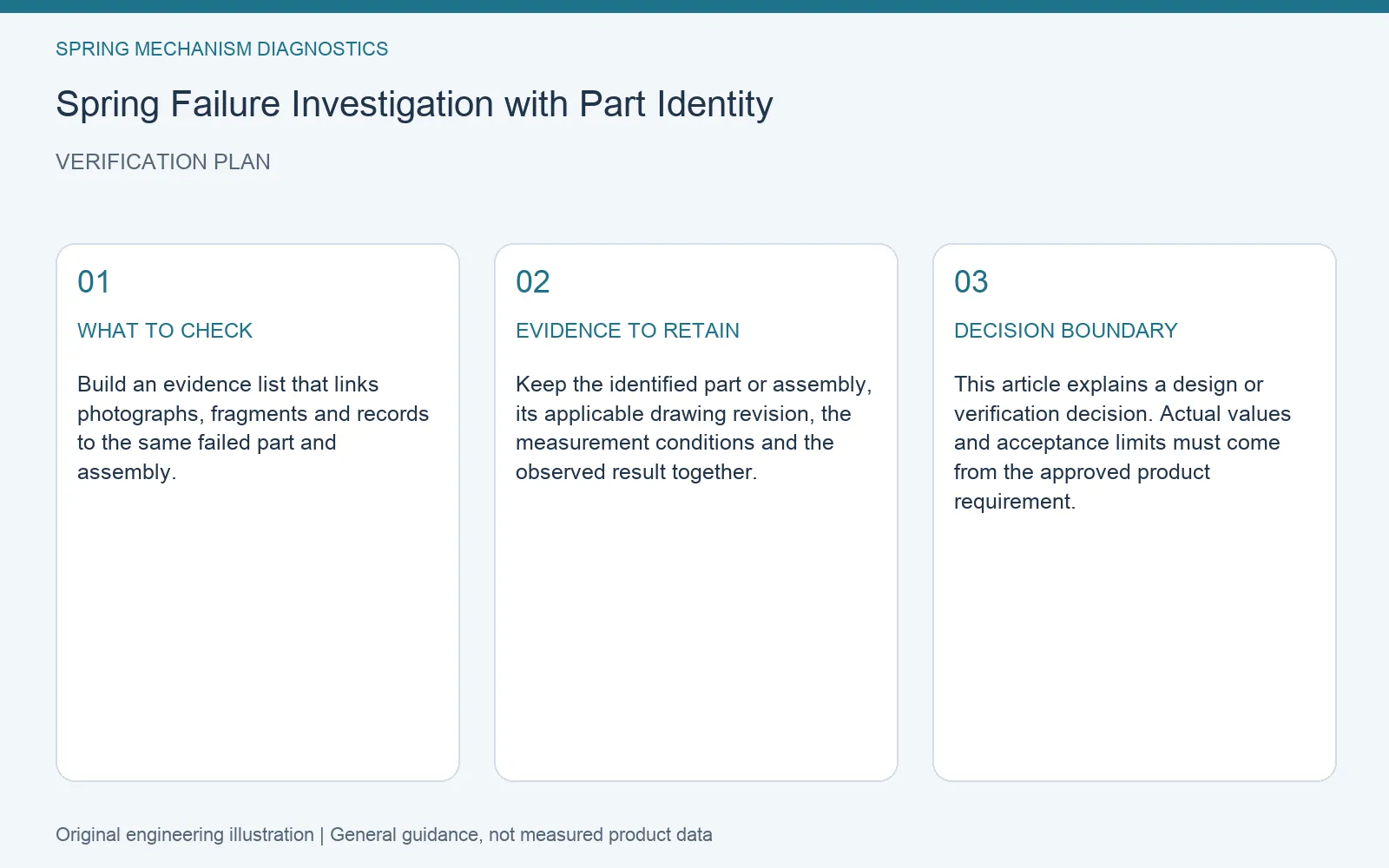Click the card number '03'
Image resolution: width=1389 pixels, height=868 pixels.
pyautogui.click(x=971, y=282)
